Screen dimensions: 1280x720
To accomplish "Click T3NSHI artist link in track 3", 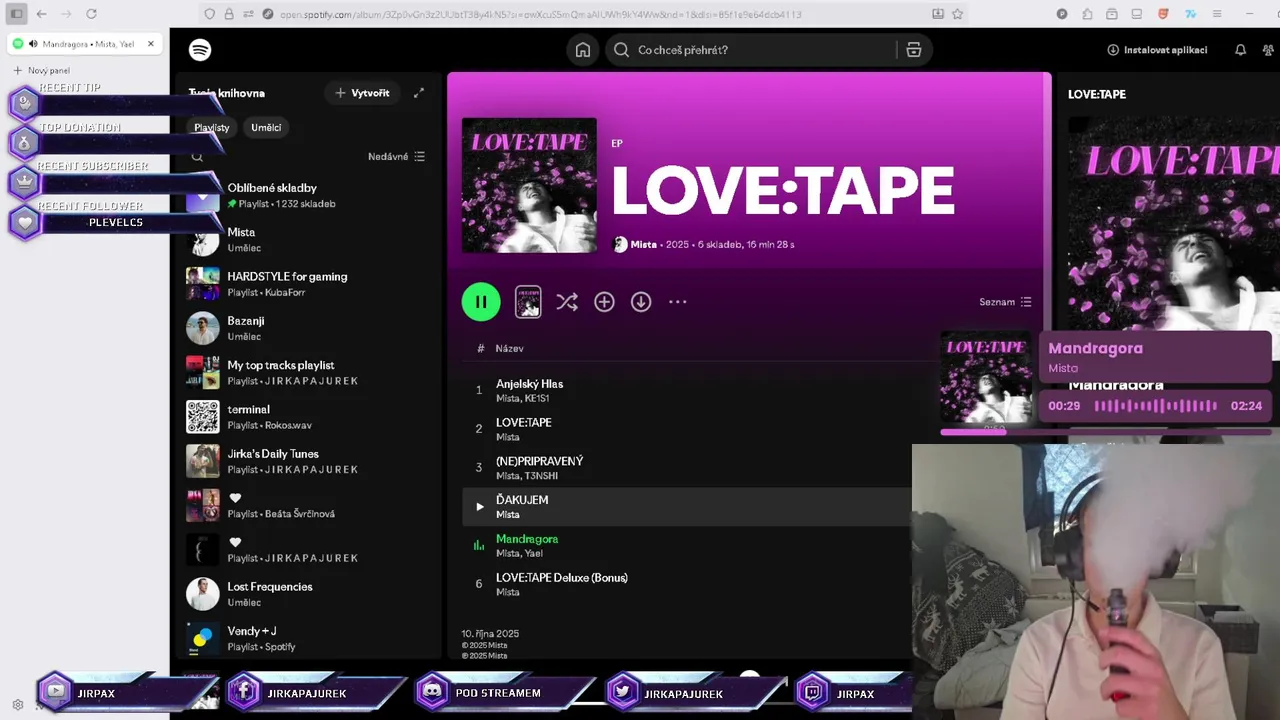I will (541, 476).
